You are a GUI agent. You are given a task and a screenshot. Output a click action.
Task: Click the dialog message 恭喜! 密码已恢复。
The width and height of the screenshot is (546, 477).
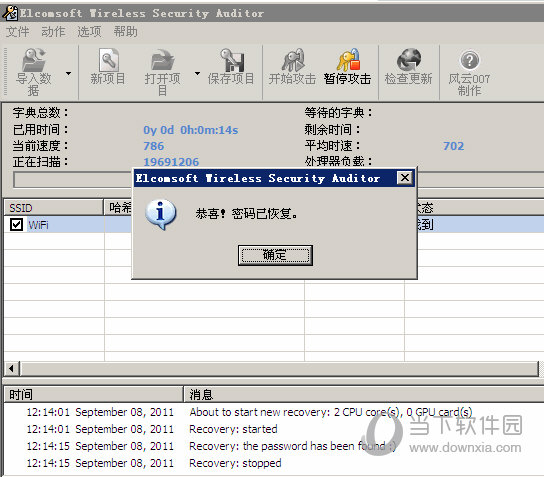click(247, 214)
